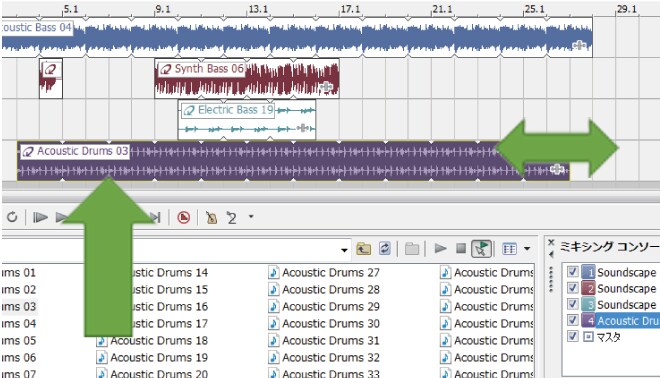
Task: Open transport toolbar options dropdown arrow
Action: tap(251, 217)
